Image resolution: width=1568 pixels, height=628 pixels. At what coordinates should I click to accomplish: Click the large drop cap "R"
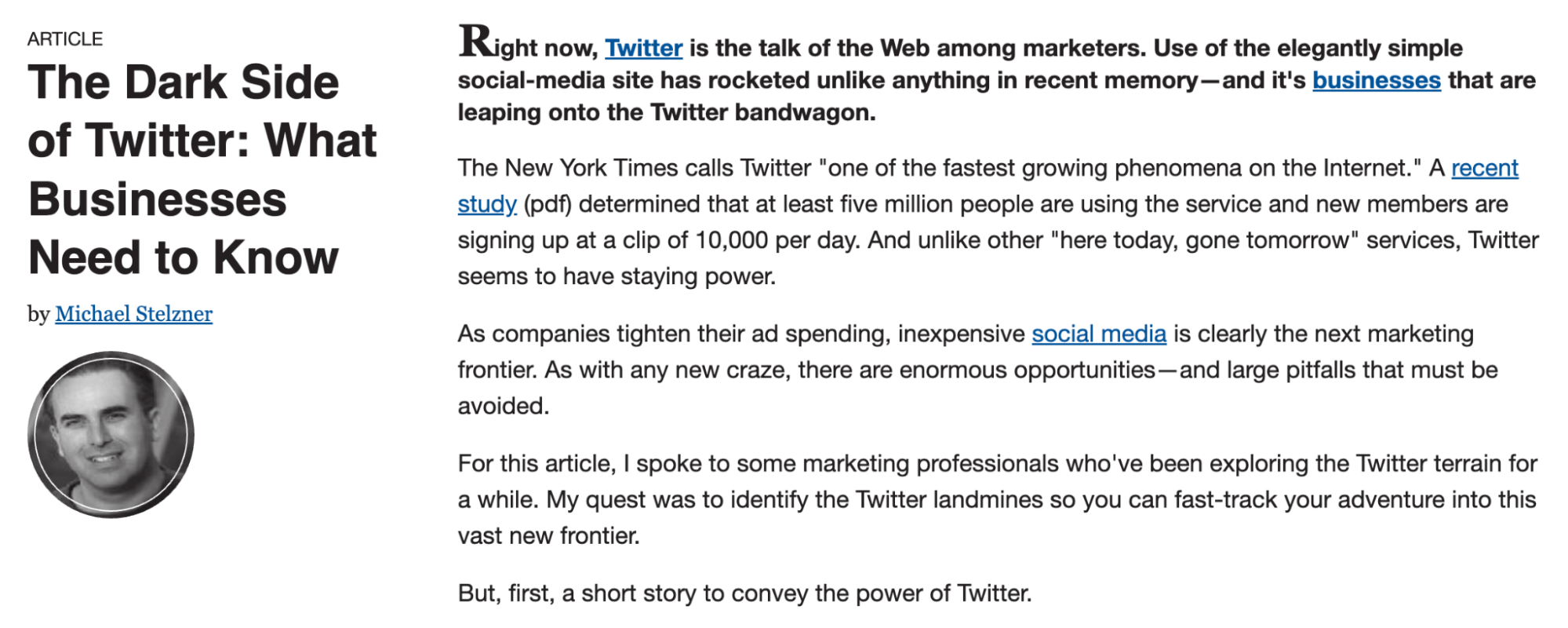click(475, 41)
